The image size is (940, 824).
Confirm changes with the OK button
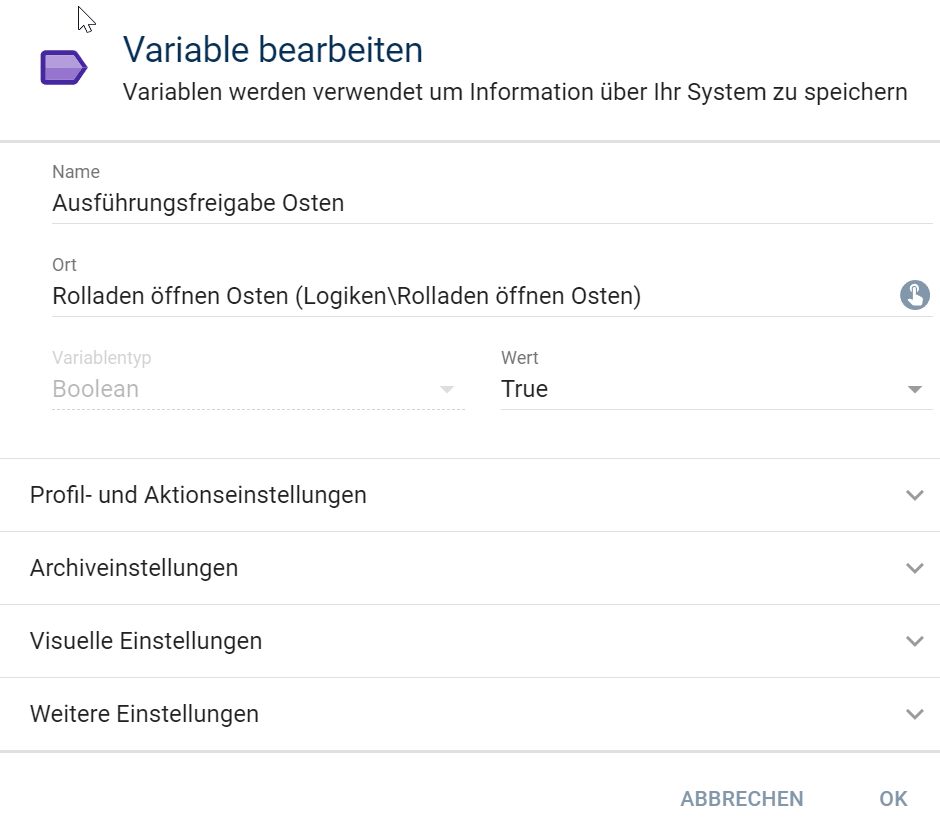tap(893, 799)
